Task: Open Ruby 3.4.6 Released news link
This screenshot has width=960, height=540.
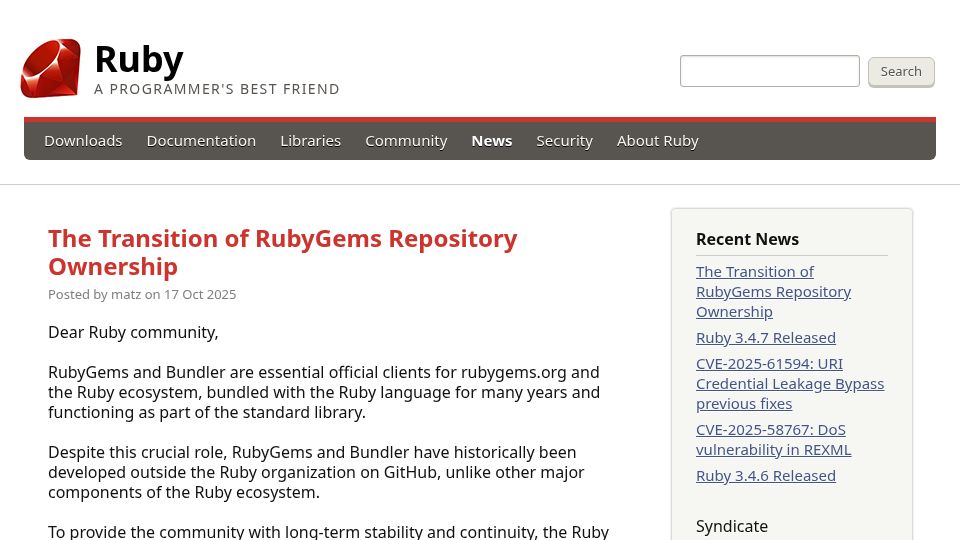Action: (766, 476)
